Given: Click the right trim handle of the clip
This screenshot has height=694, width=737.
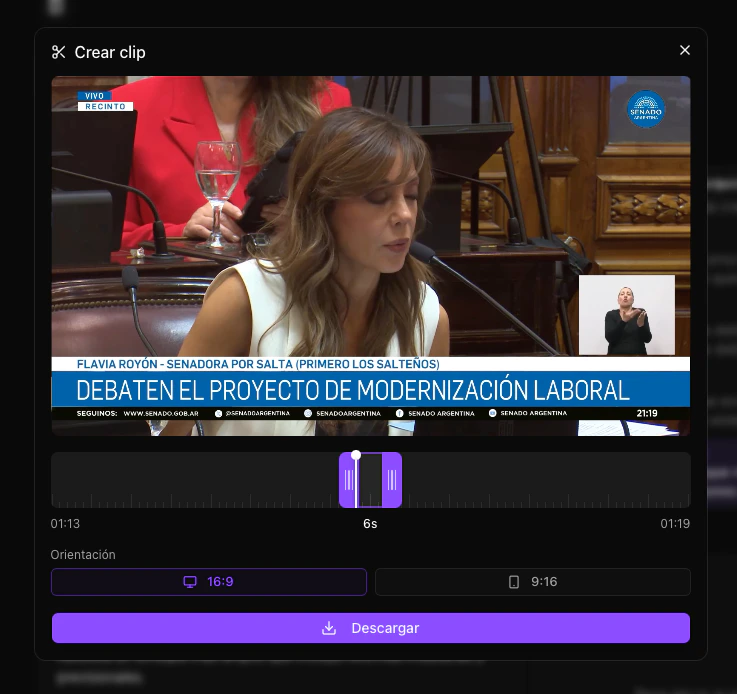Looking at the screenshot, I should (x=392, y=480).
